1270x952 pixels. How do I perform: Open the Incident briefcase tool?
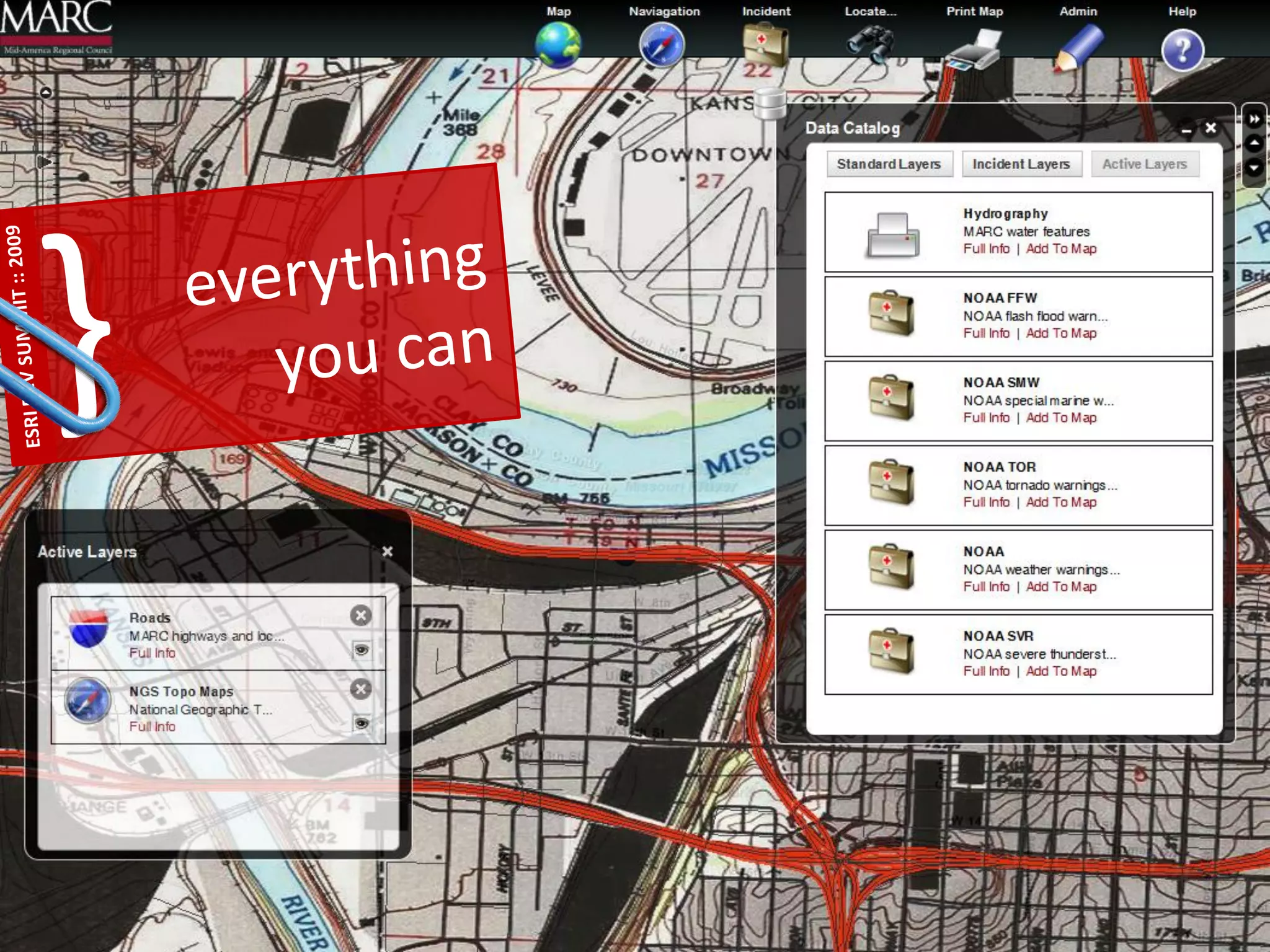[765, 43]
